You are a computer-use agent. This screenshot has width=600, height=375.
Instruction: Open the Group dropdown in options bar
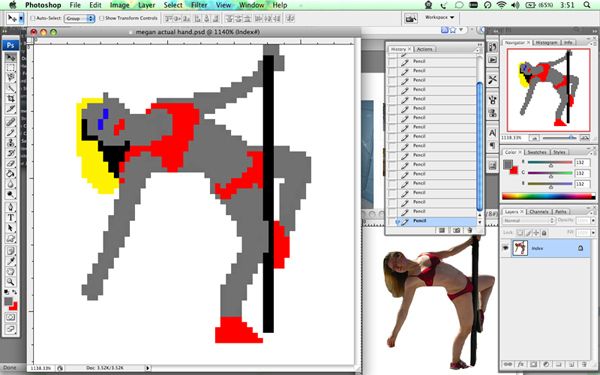(79, 18)
